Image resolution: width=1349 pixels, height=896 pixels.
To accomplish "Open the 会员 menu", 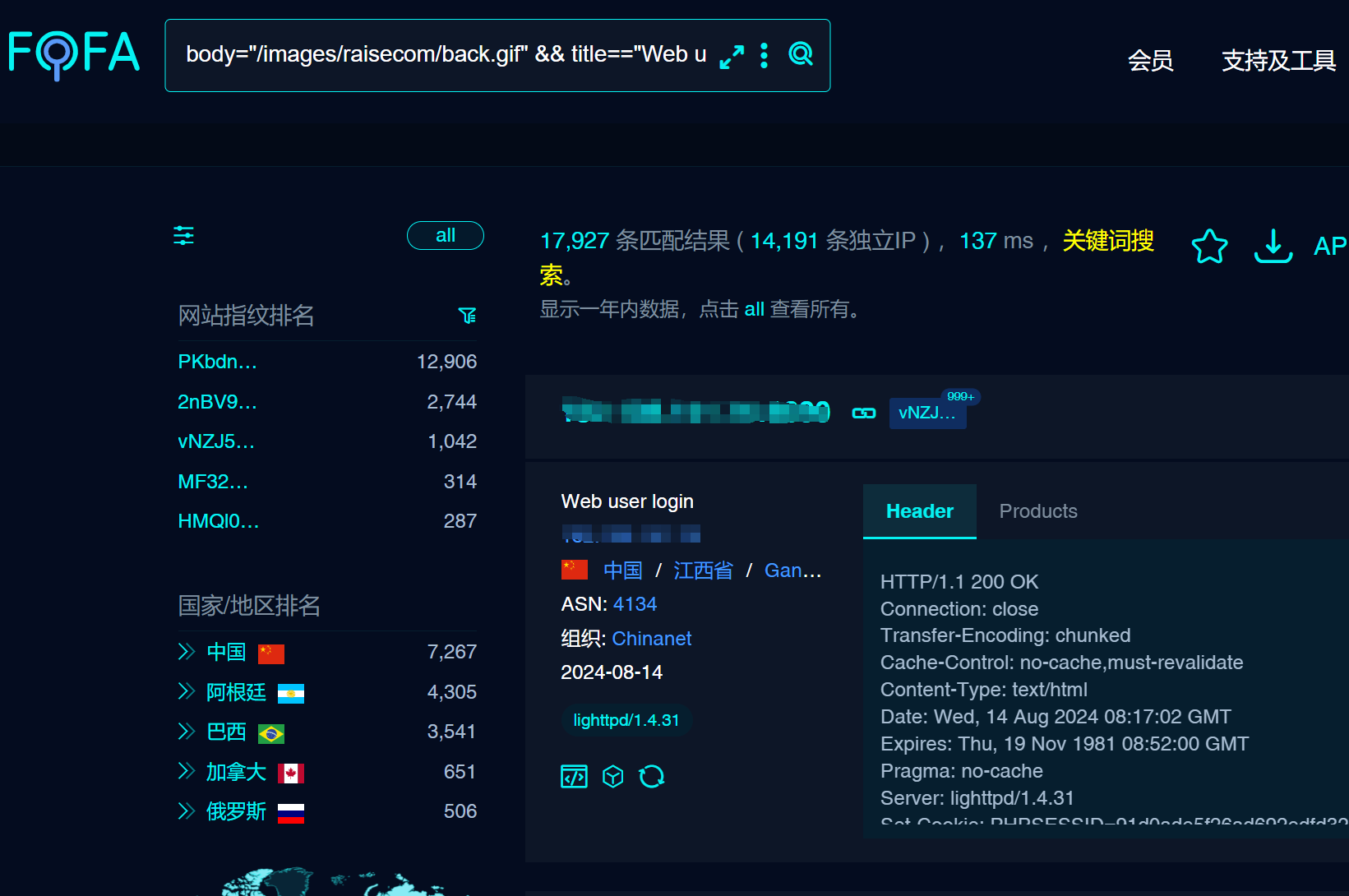I will point(1150,60).
